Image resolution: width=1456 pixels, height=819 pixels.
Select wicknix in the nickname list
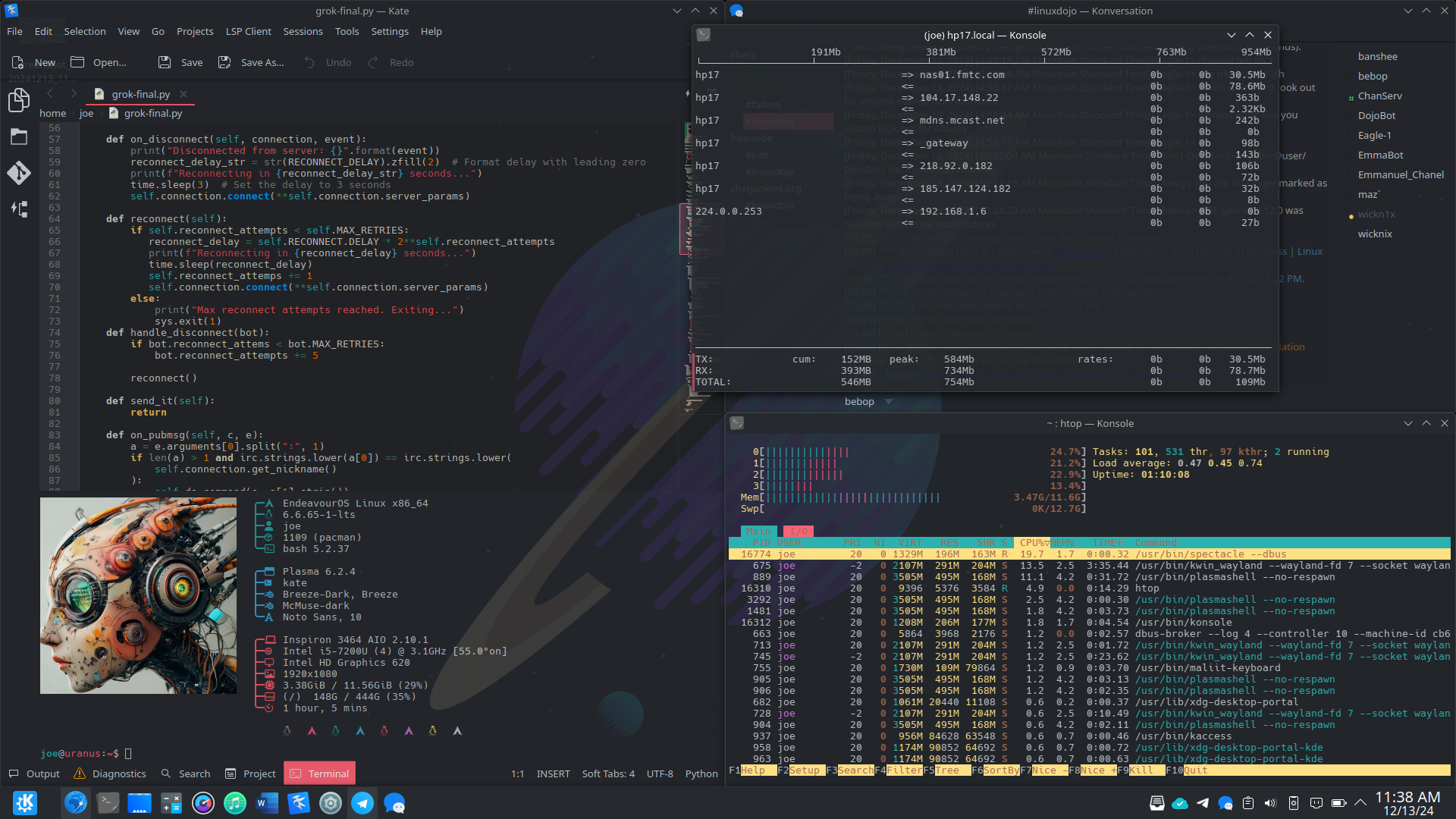1375,234
